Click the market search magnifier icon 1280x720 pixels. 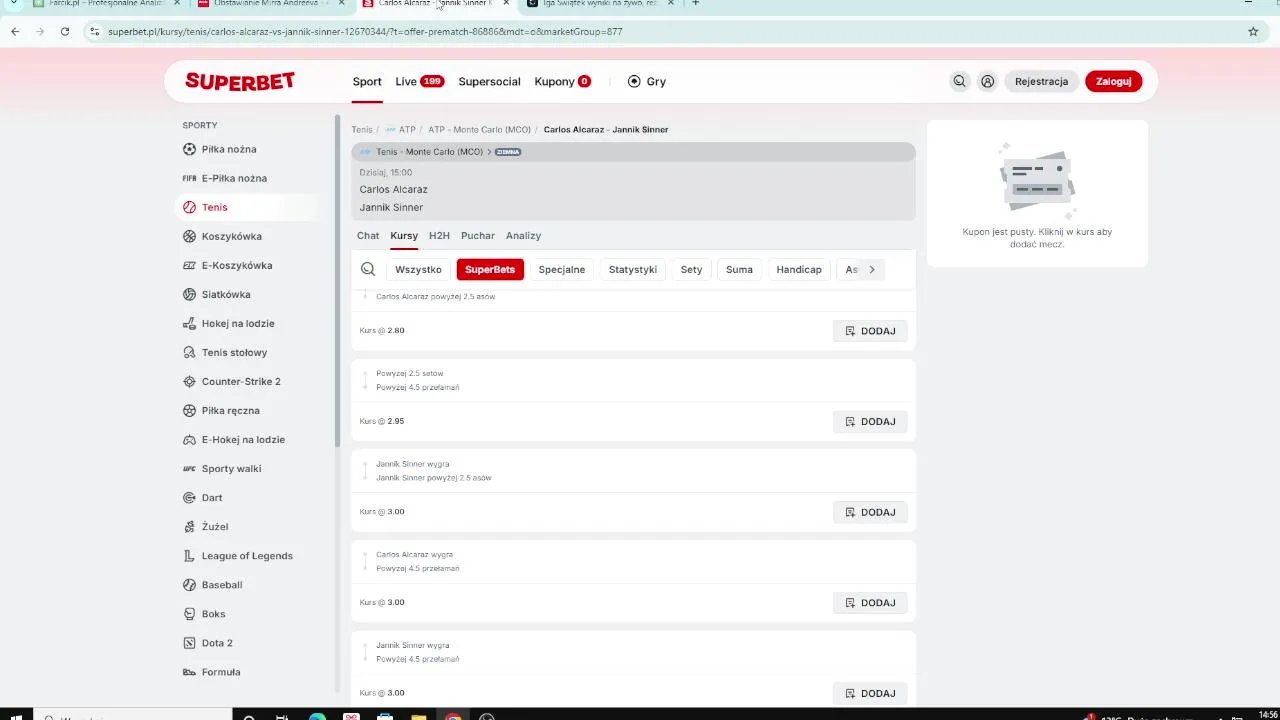[368, 269]
